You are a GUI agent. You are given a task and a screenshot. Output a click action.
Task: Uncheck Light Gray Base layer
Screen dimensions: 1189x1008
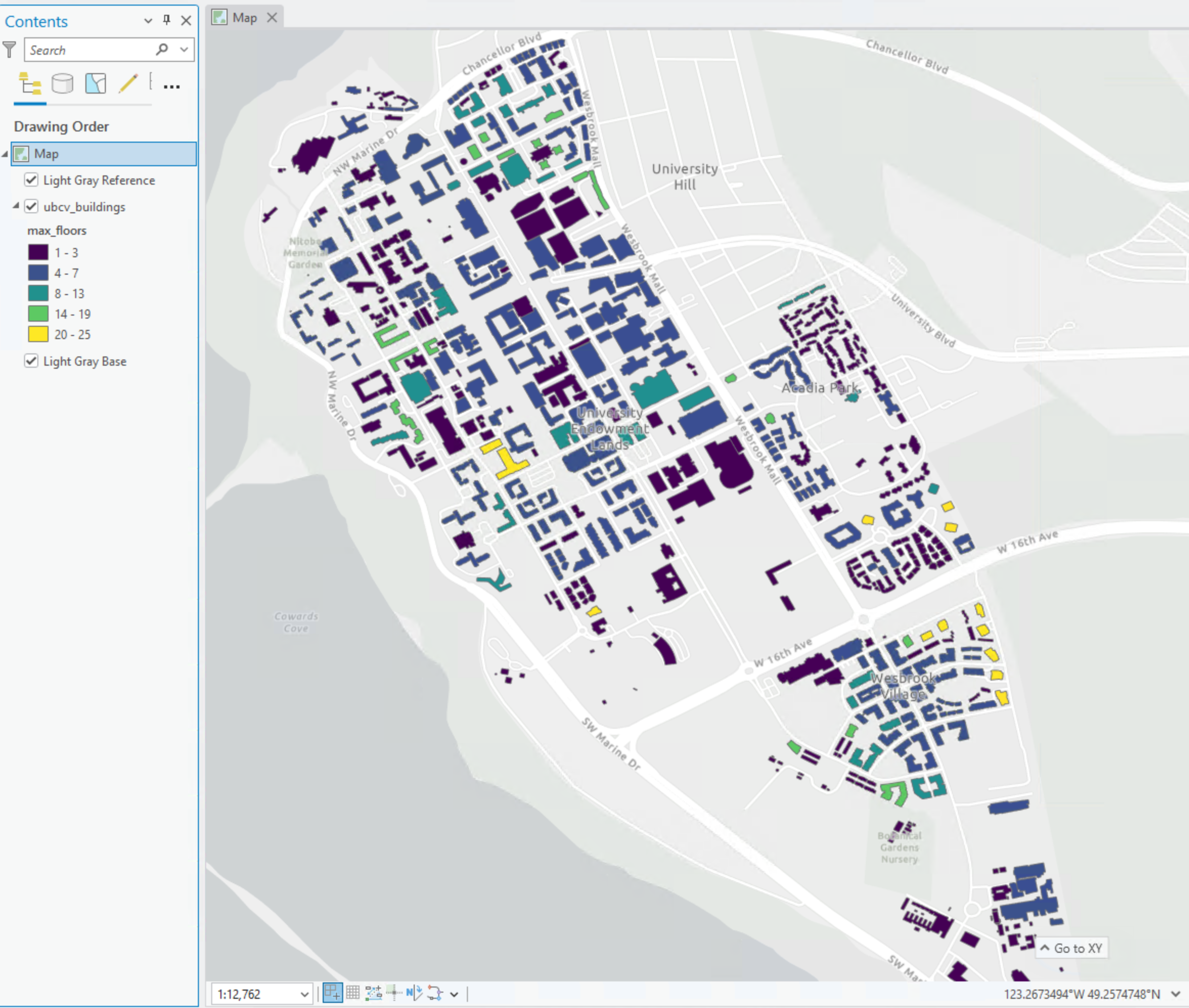click(x=31, y=361)
